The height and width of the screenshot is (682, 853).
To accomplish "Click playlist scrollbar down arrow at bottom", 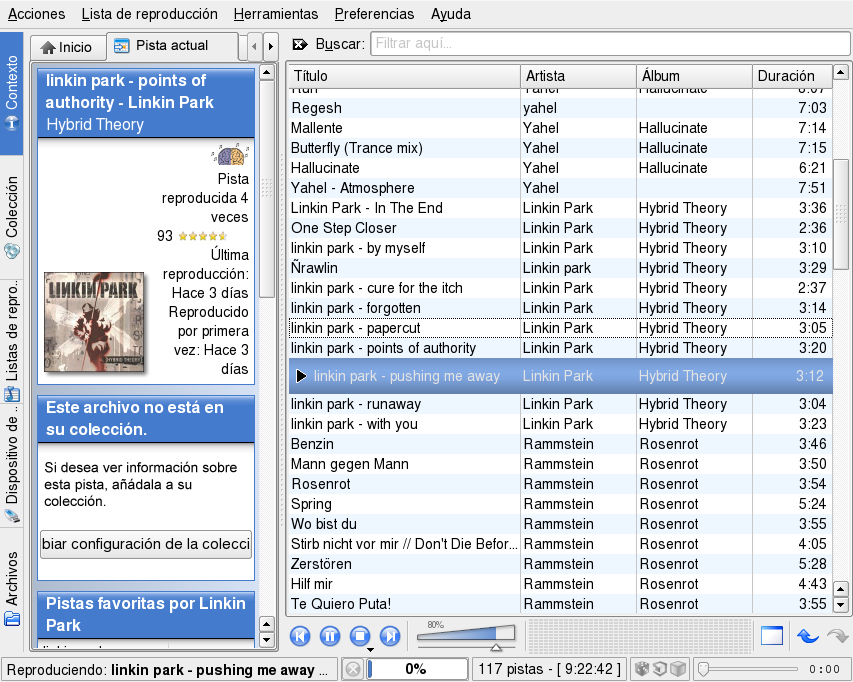I will click(840, 604).
